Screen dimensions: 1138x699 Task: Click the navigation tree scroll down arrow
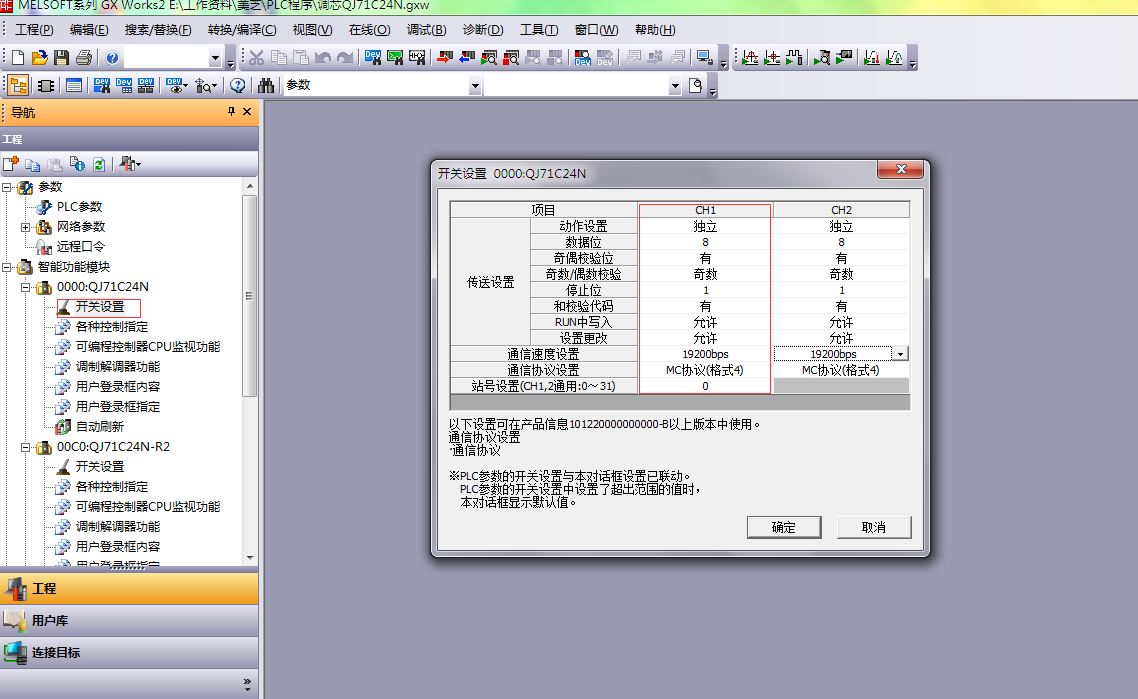pyautogui.click(x=250, y=557)
